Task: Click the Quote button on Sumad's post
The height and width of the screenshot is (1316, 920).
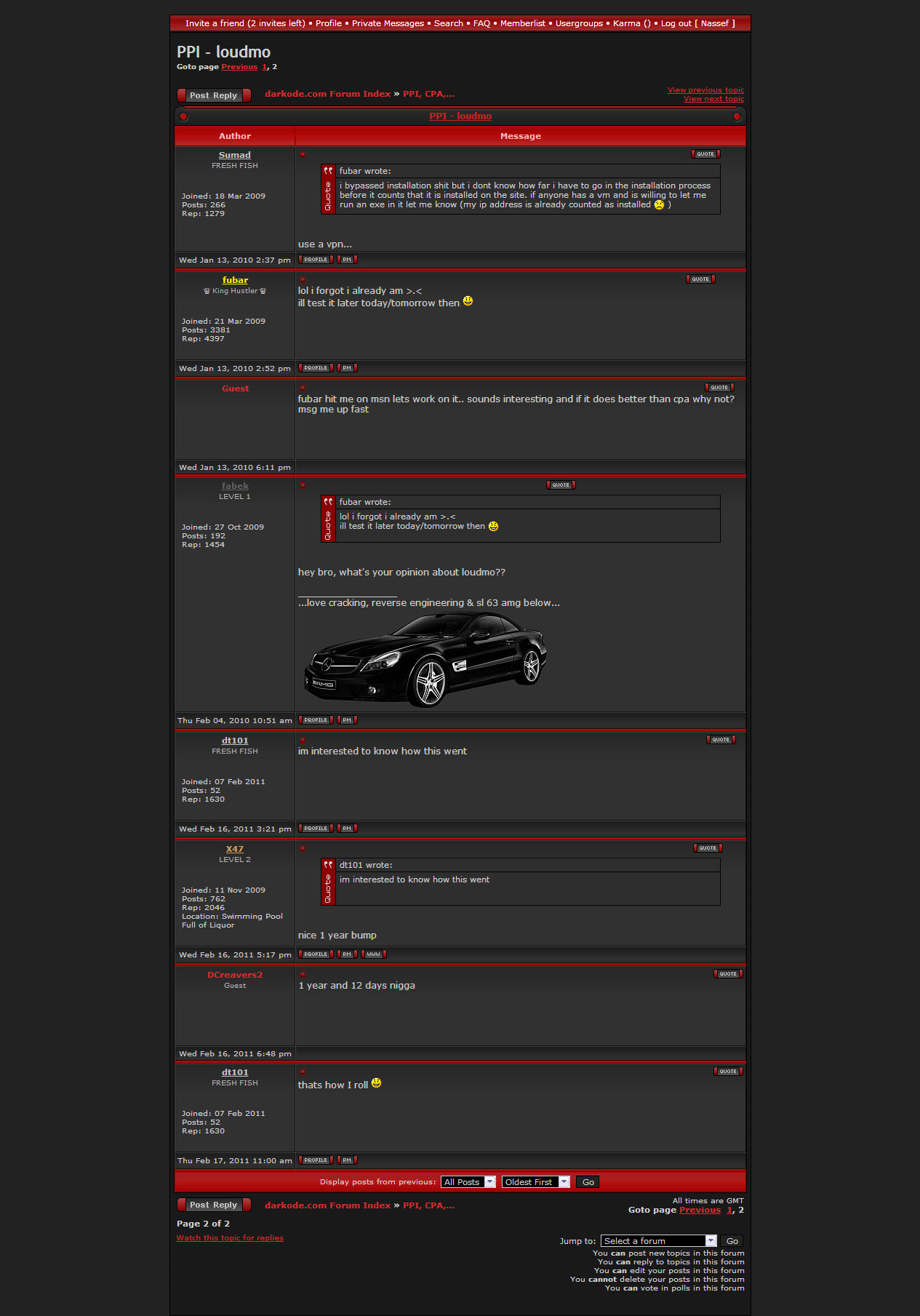Action: pos(705,154)
